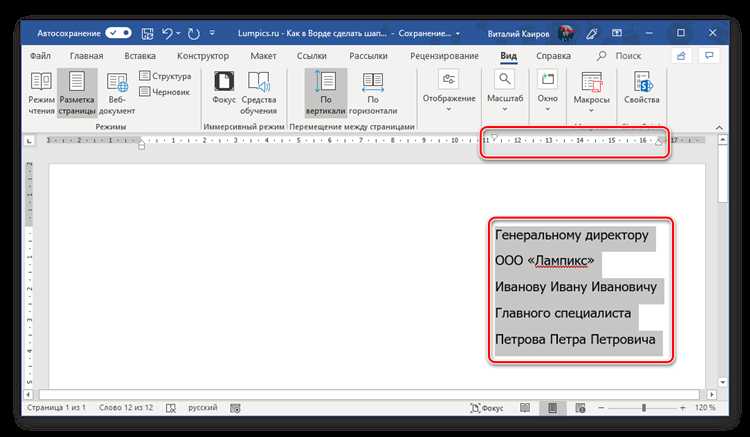
Task: Open Ribbon Display Options icon
Action: [617, 33]
